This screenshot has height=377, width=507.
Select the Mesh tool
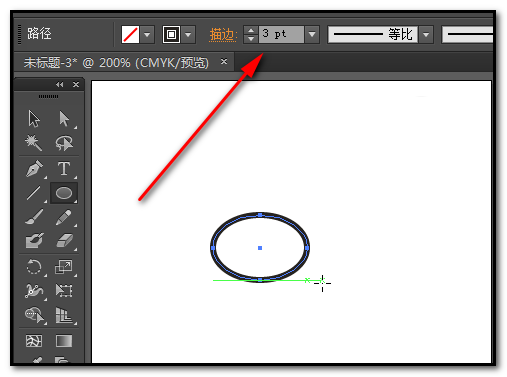point(34,341)
